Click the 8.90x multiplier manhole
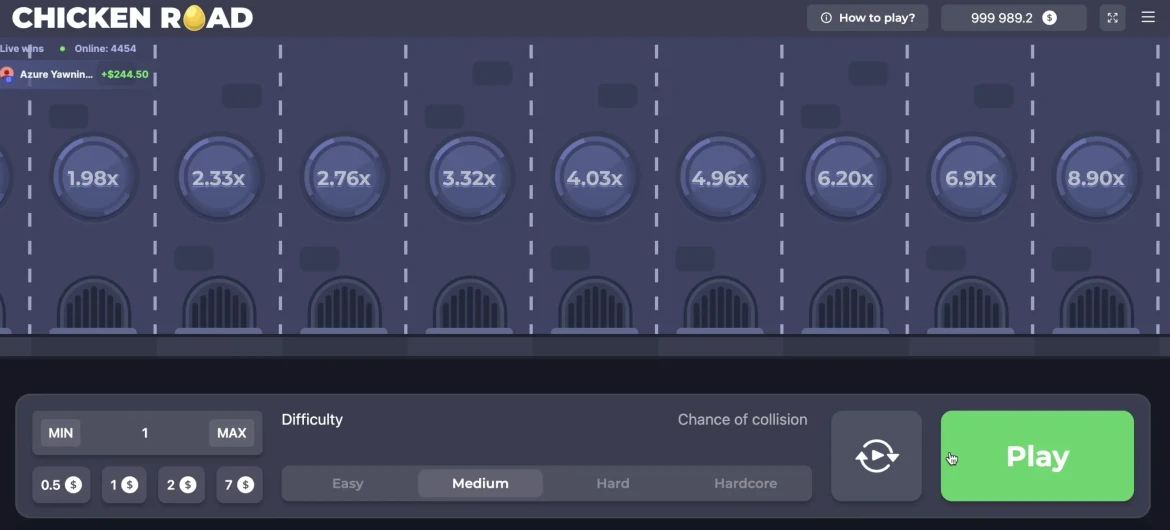Viewport: 1170px width, 530px height. (x=1095, y=178)
